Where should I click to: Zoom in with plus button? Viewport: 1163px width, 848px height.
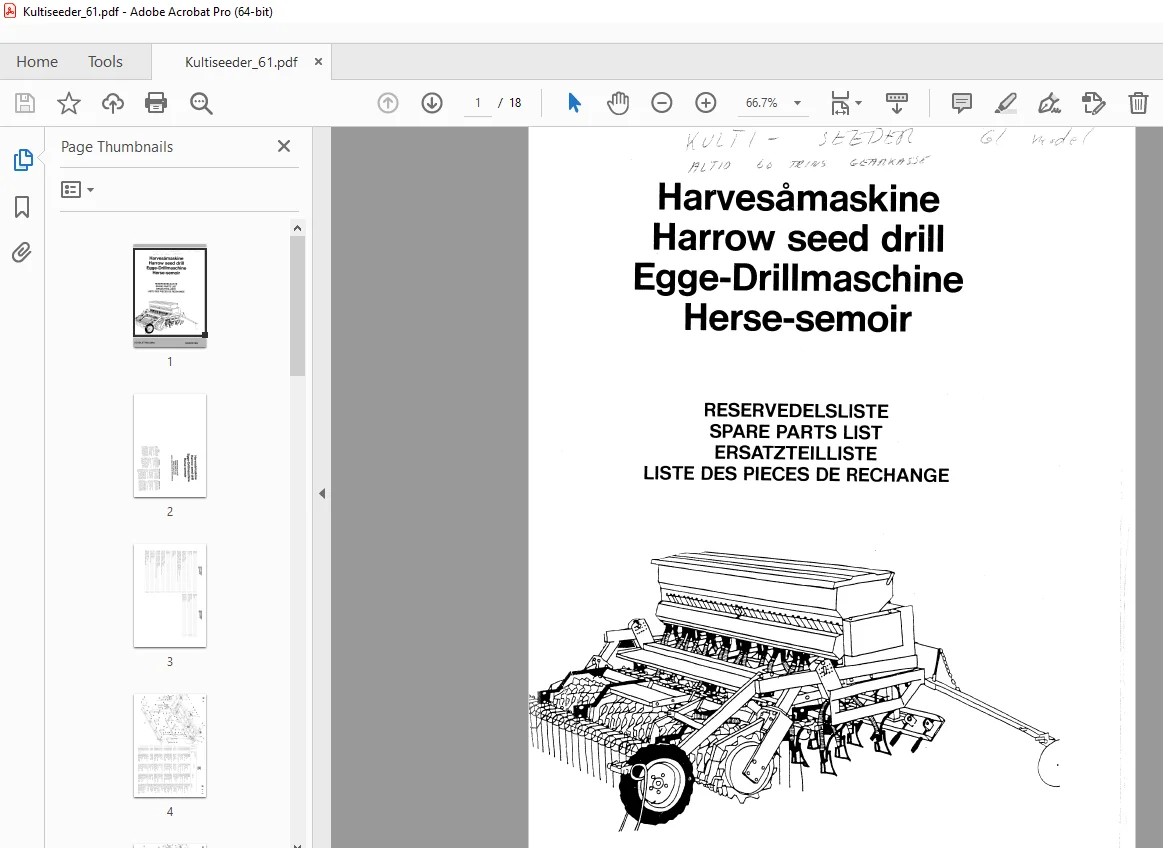tap(705, 103)
